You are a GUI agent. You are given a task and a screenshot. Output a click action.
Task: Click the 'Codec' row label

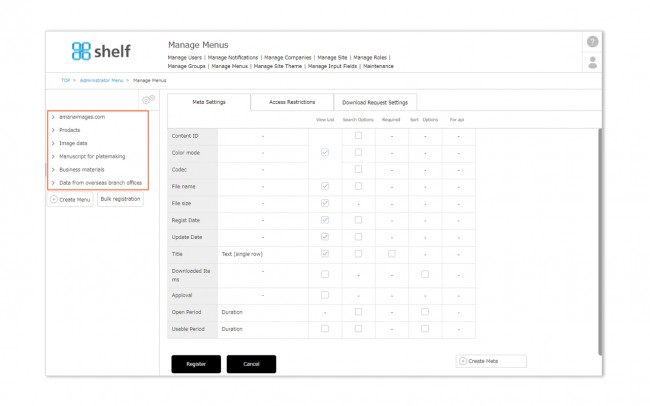click(179, 170)
